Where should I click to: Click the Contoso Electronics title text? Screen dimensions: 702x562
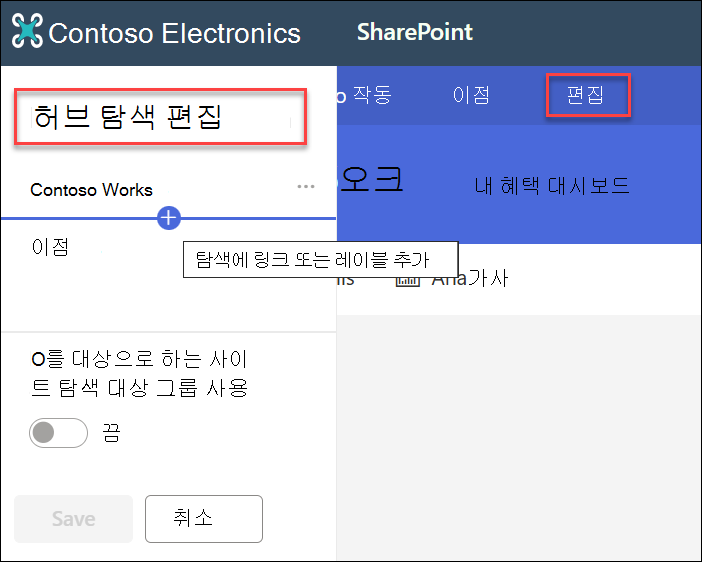tap(174, 34)
